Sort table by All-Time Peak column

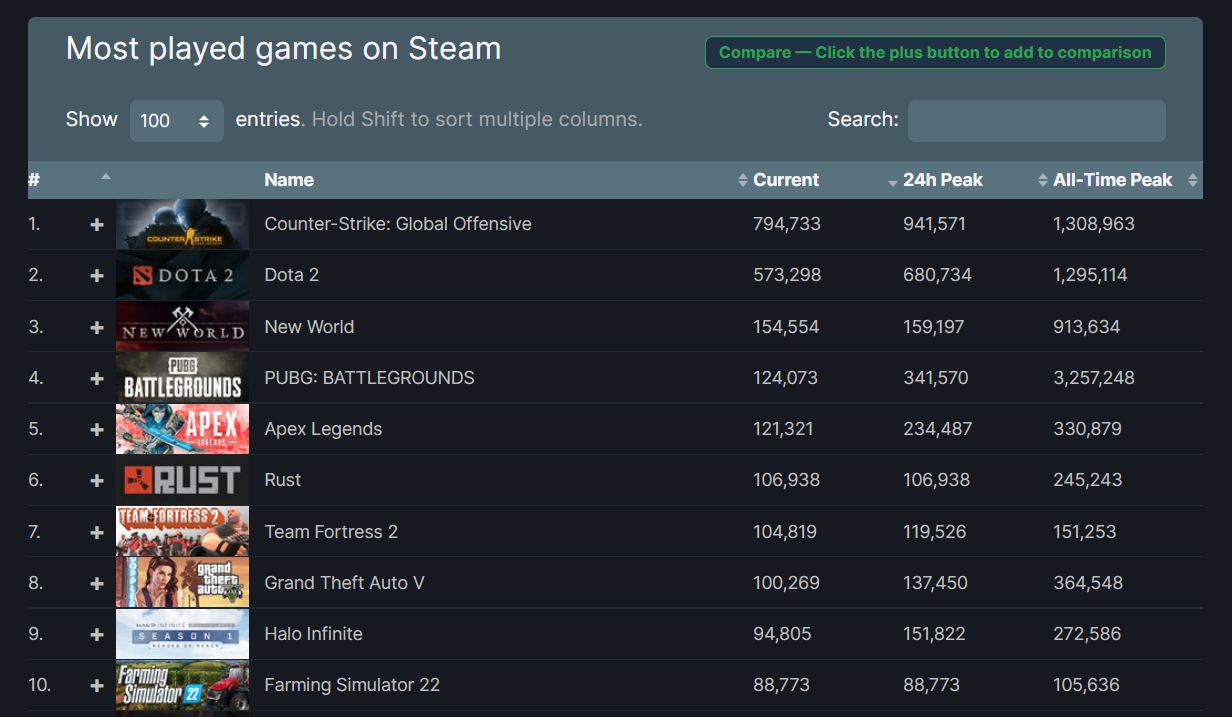click(1112, 180)
